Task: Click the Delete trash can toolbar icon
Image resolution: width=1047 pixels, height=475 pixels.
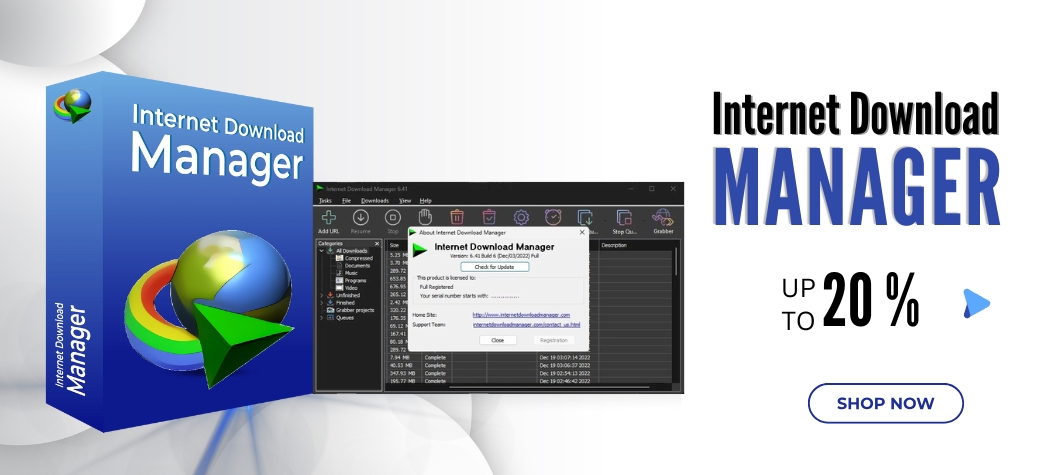Action: tap(457, 217)
